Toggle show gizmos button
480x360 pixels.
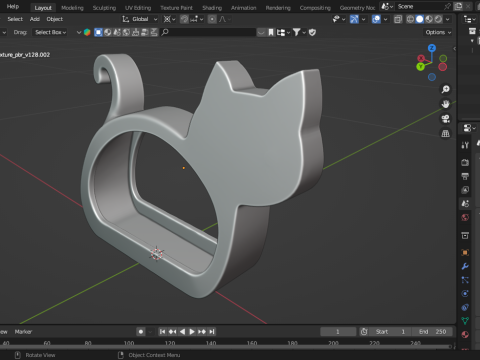[x=354, y=19]
